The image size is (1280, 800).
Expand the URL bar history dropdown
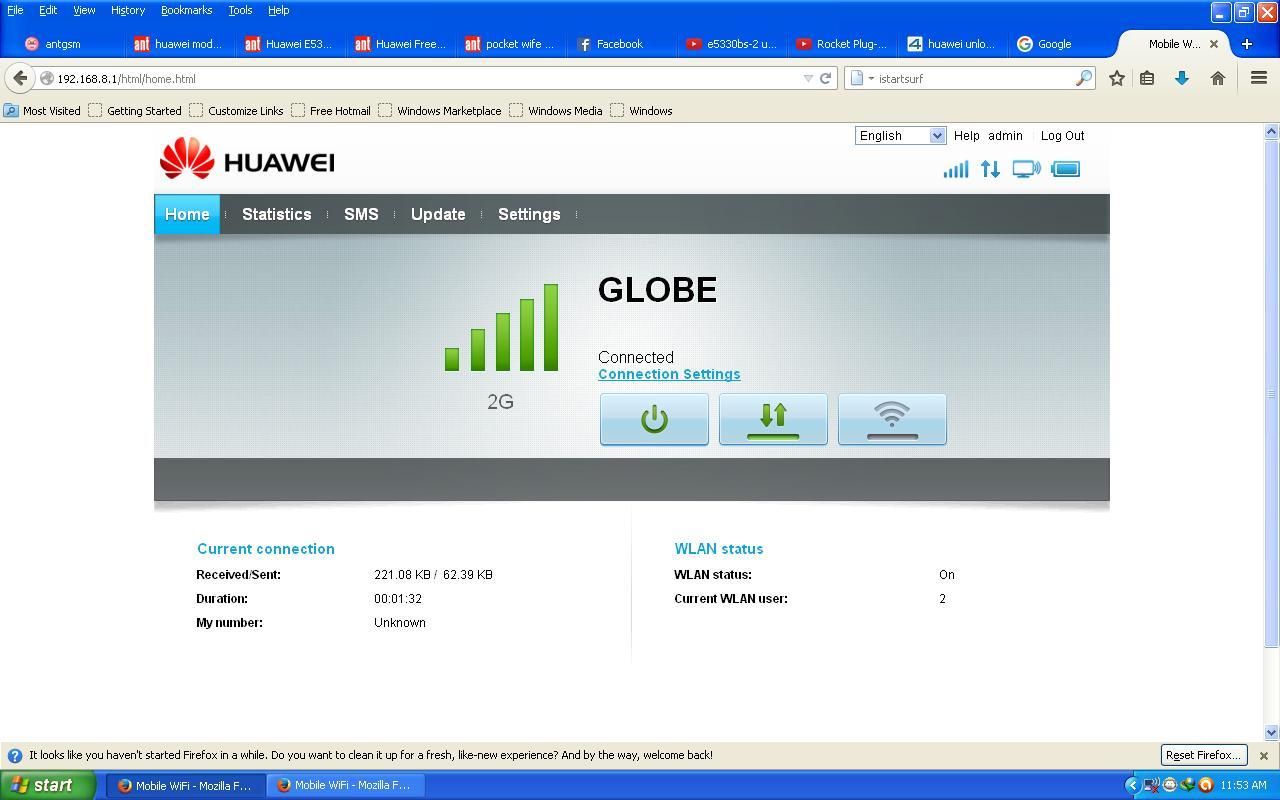click(x=808, y=78)
